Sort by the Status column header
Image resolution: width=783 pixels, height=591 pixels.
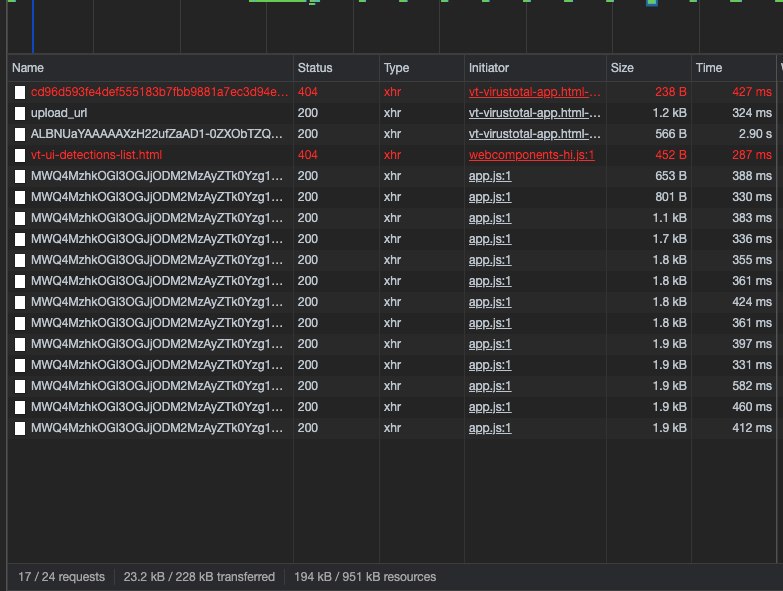315,68
